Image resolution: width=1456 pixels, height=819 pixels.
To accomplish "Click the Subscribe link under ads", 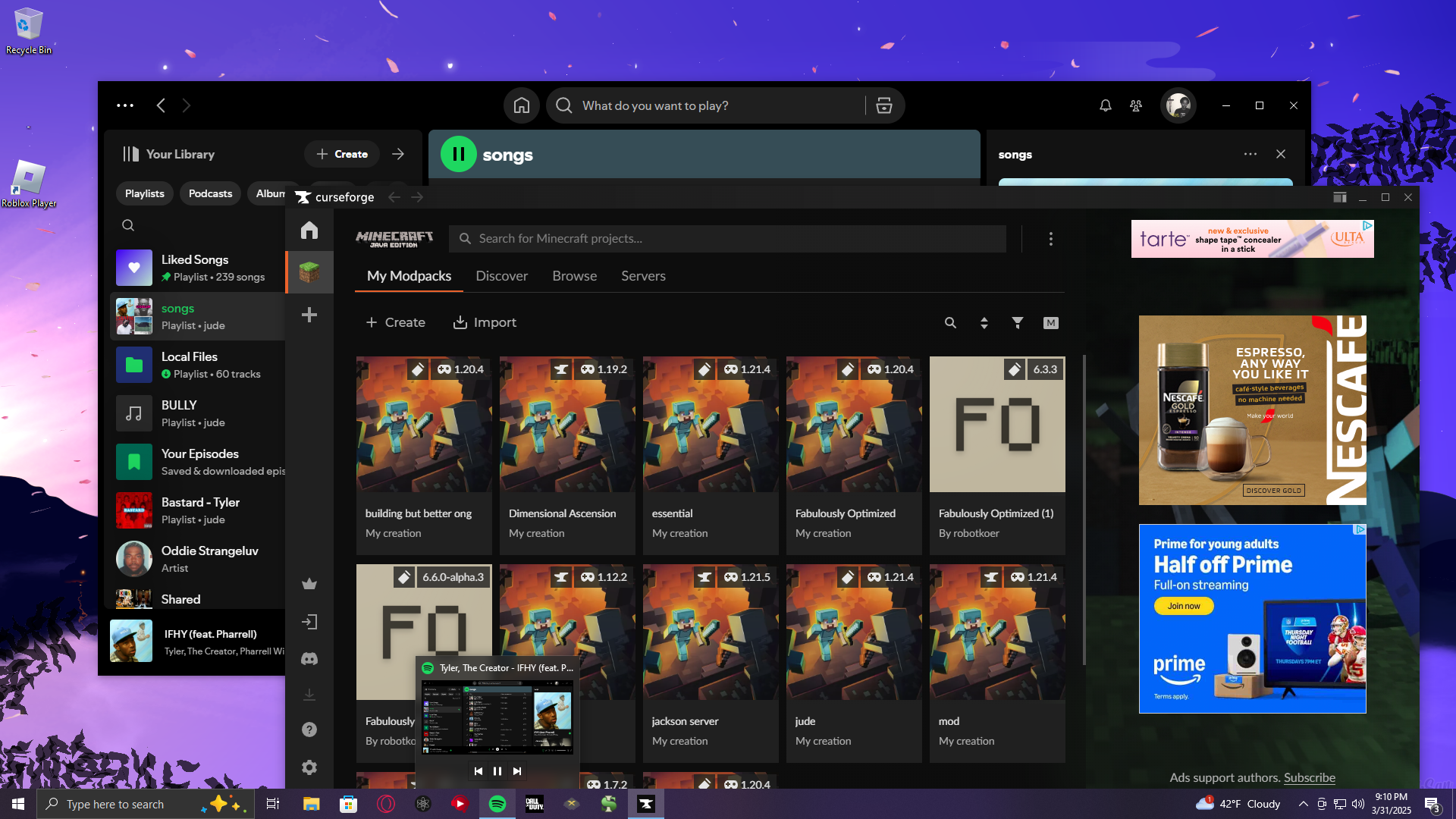I will 1309,777.
